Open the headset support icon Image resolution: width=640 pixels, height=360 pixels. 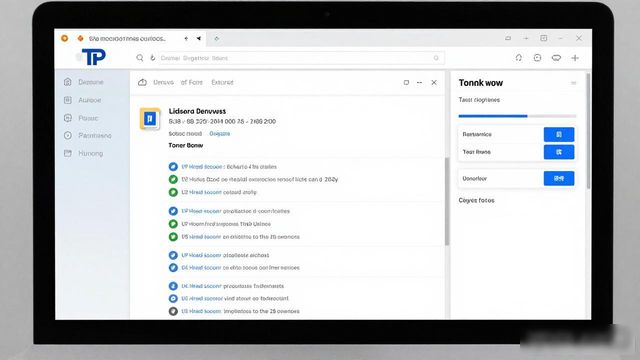[518, 58]
